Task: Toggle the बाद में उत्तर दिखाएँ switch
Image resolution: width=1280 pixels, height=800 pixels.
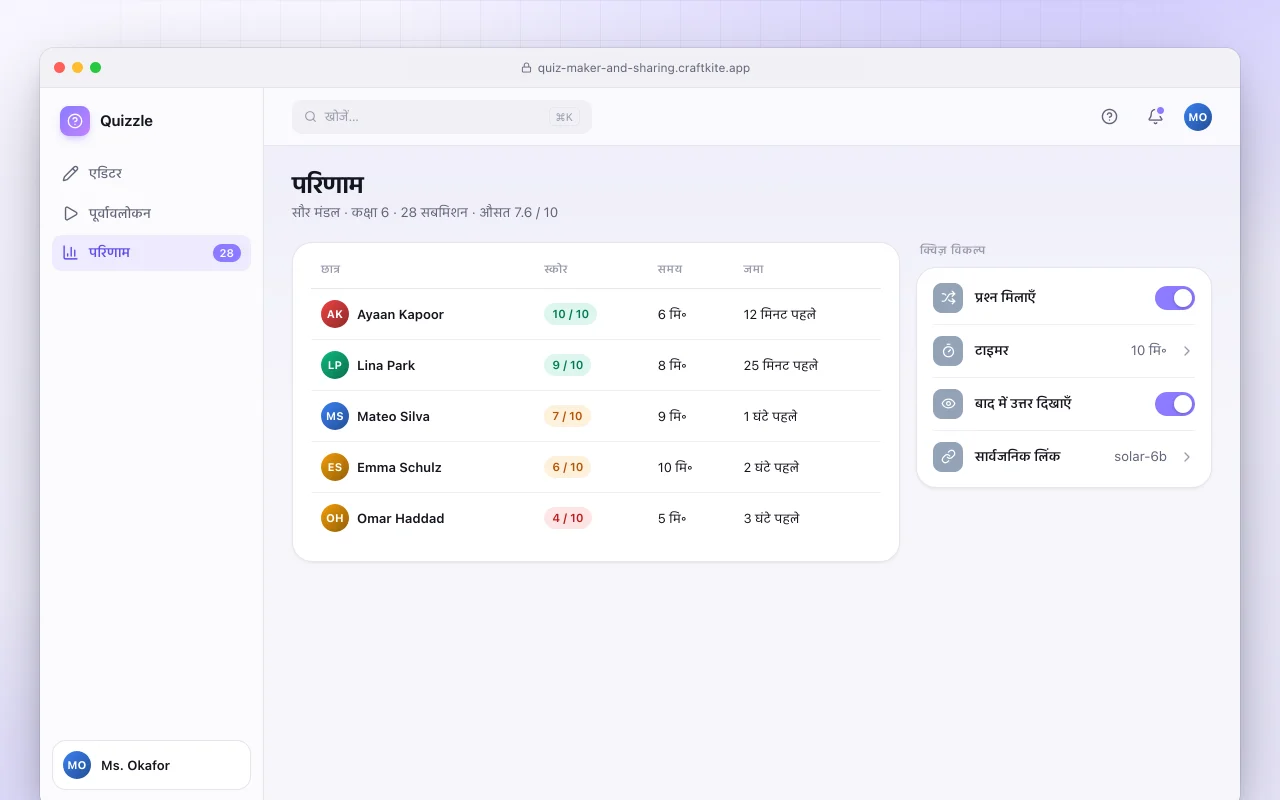Action: click(1175, 404)
